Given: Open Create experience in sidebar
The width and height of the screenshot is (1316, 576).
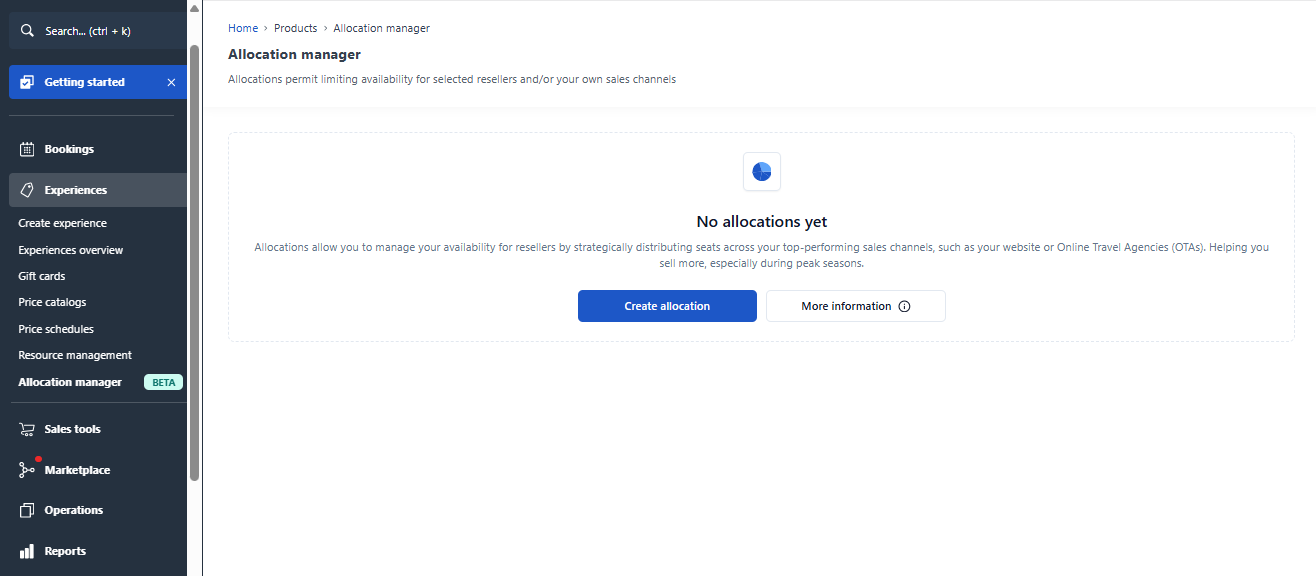Looking at the screenshot, I should click(x=62, y=223).
